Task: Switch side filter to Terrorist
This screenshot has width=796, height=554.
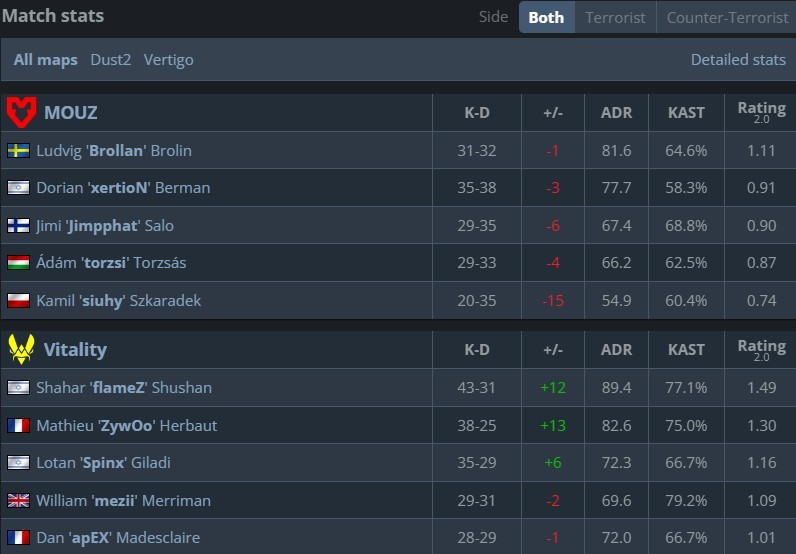Action: 615,17
